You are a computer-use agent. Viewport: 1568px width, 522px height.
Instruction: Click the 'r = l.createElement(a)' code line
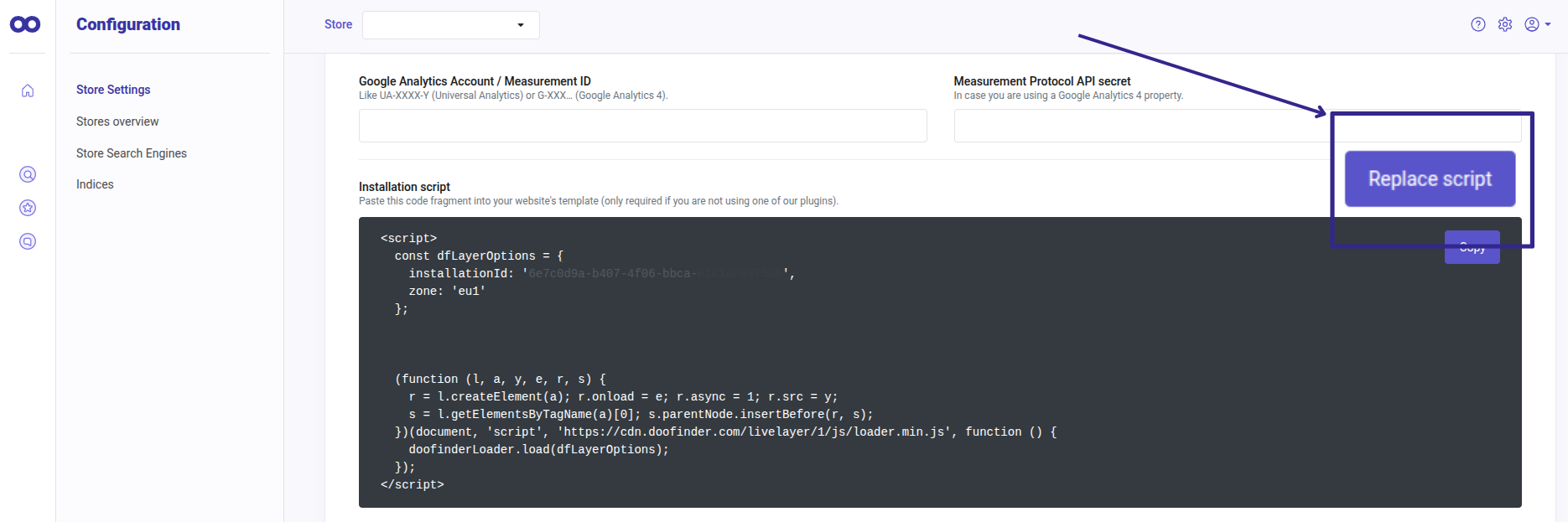coord(624,397)
